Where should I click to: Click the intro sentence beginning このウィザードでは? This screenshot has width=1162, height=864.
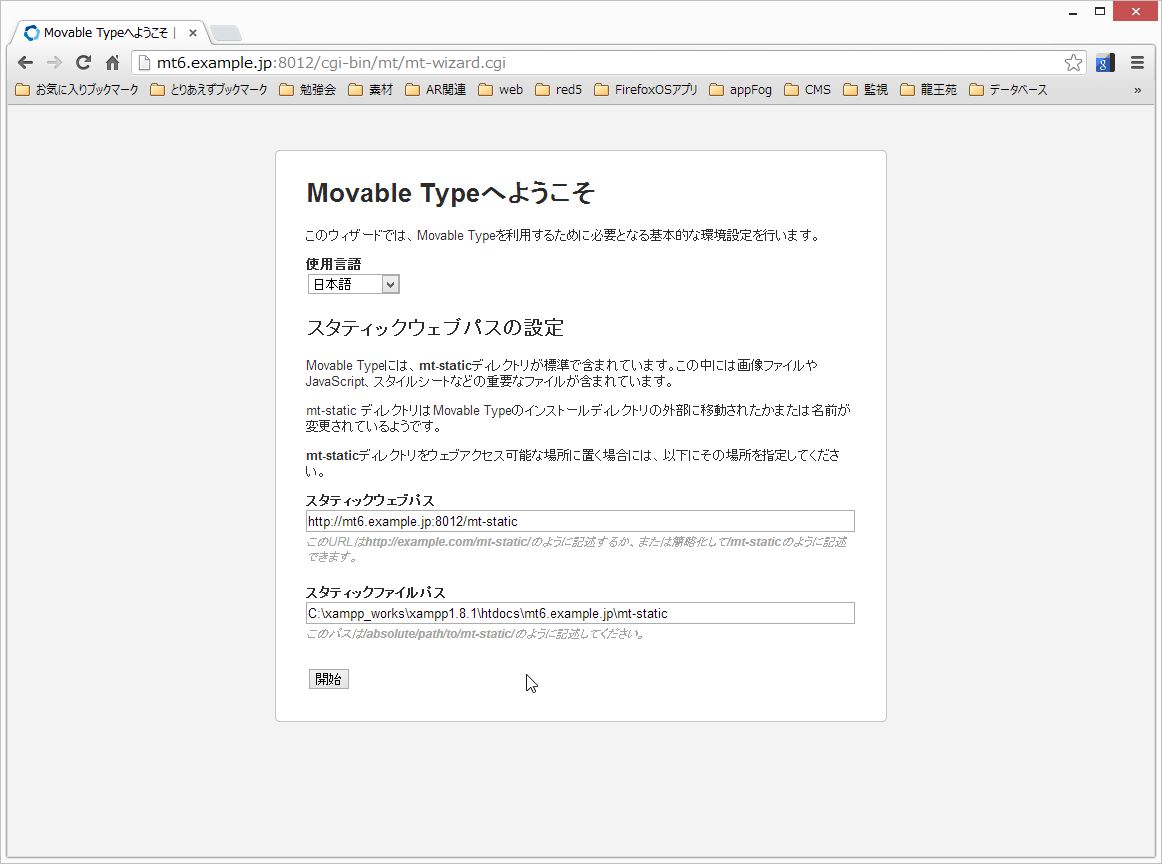563,236
